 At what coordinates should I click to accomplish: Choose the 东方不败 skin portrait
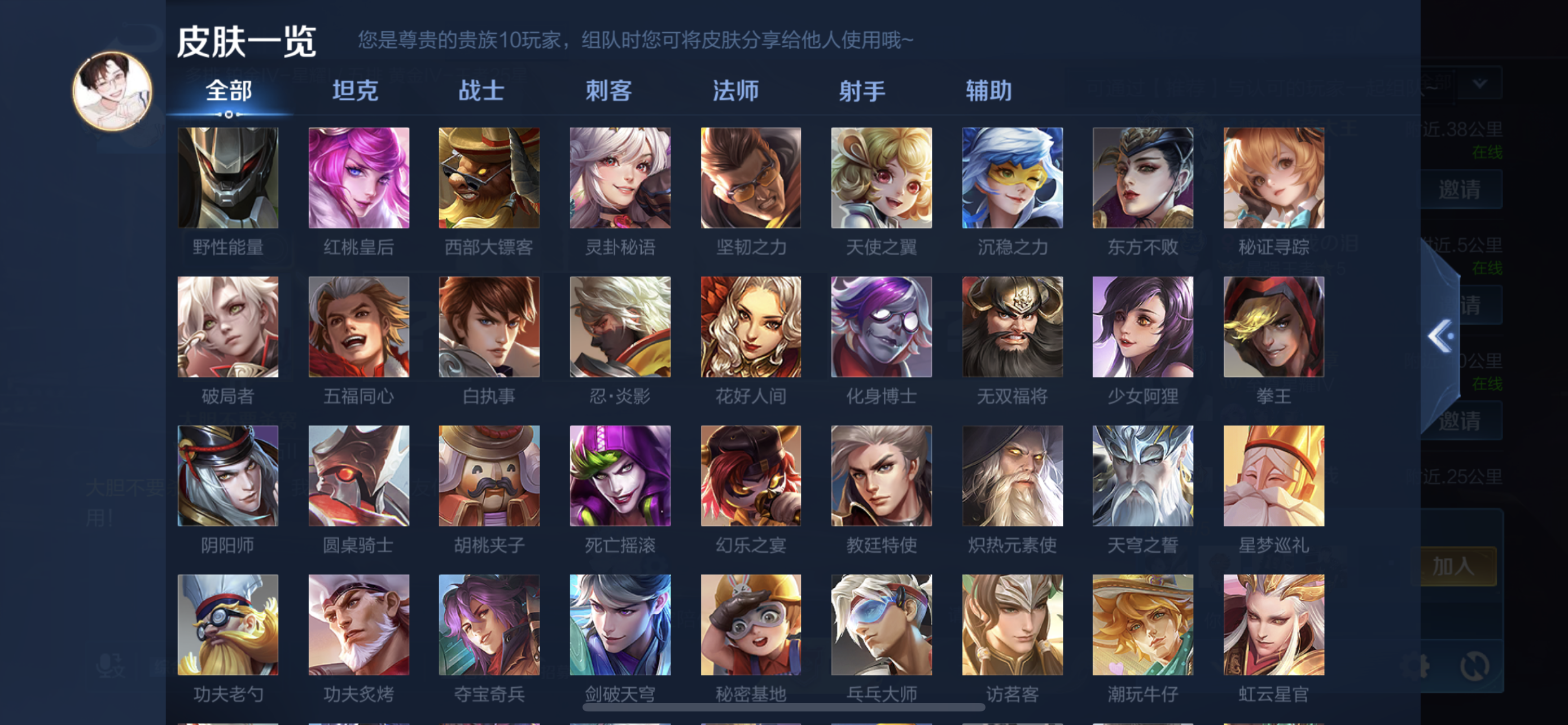(x=1142, y=178)
